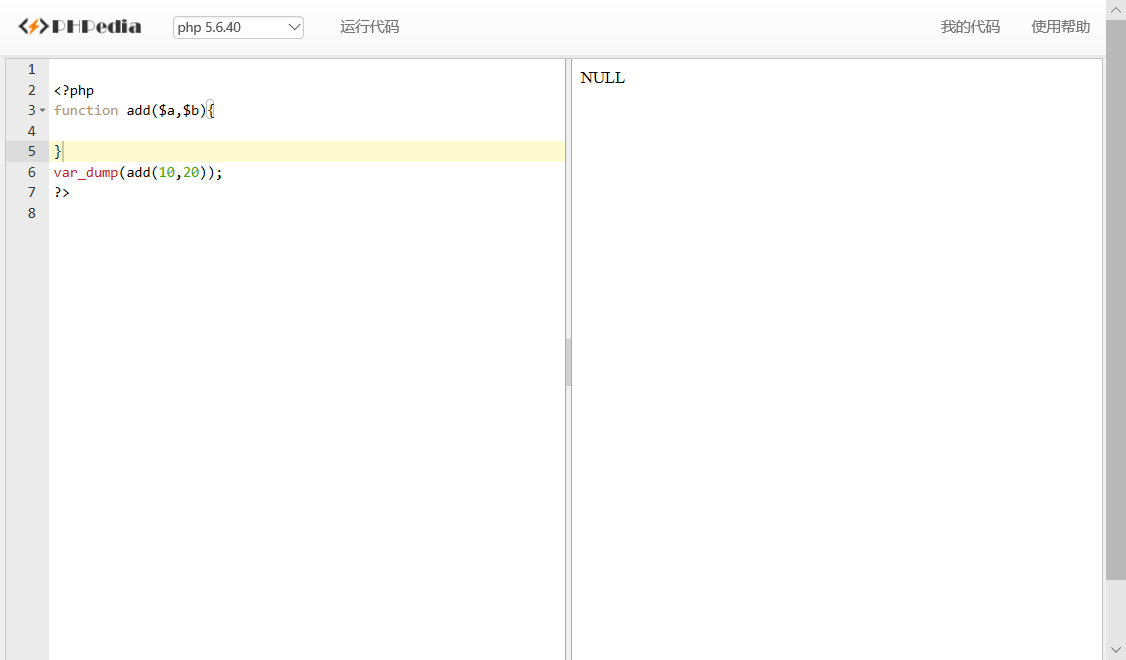1126x660 pixels.
Task: Open the php 5.6.40 version dropdown
Action: click(x=238, y=27)
